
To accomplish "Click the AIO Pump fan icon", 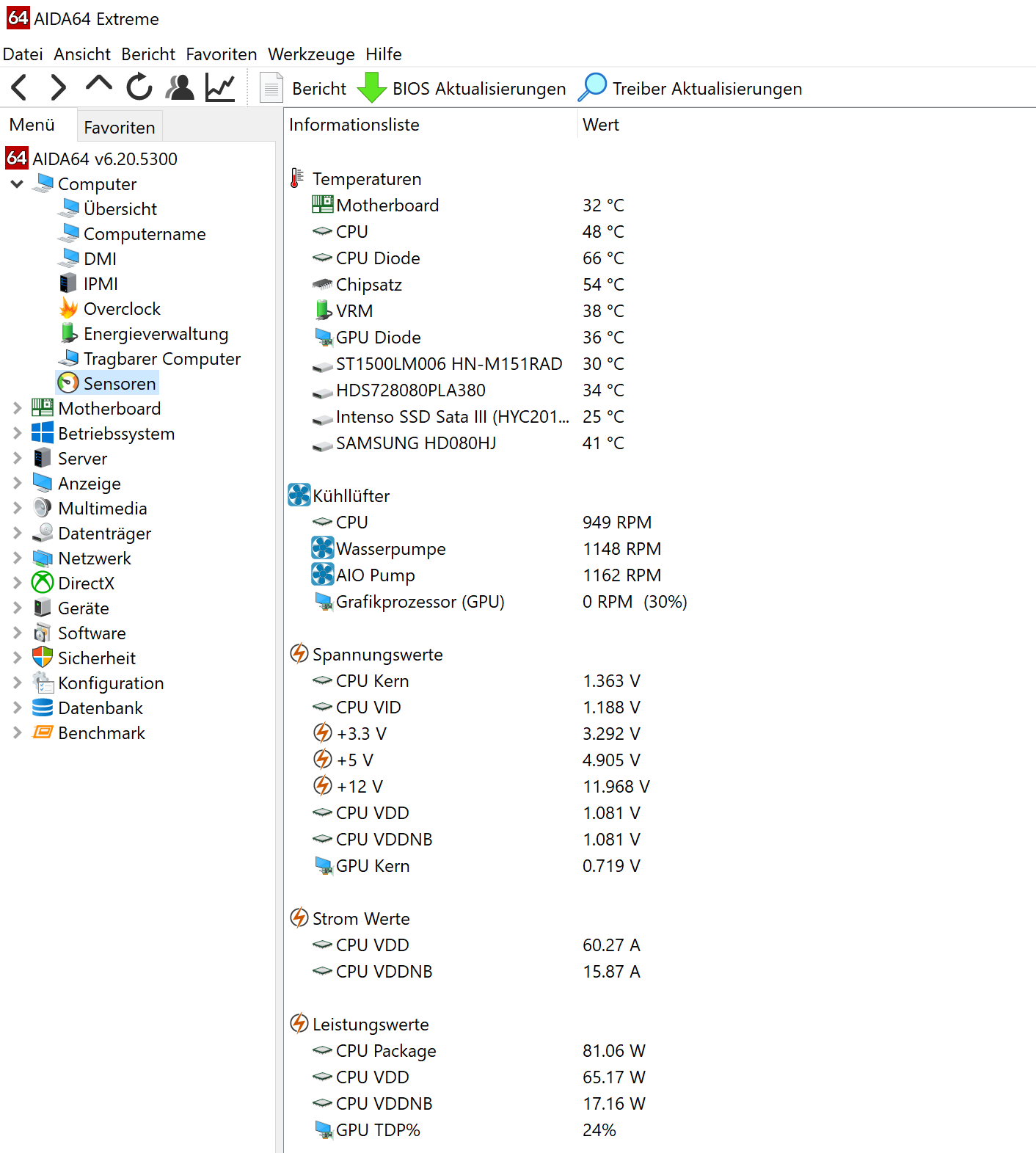I will pos(323,575).
